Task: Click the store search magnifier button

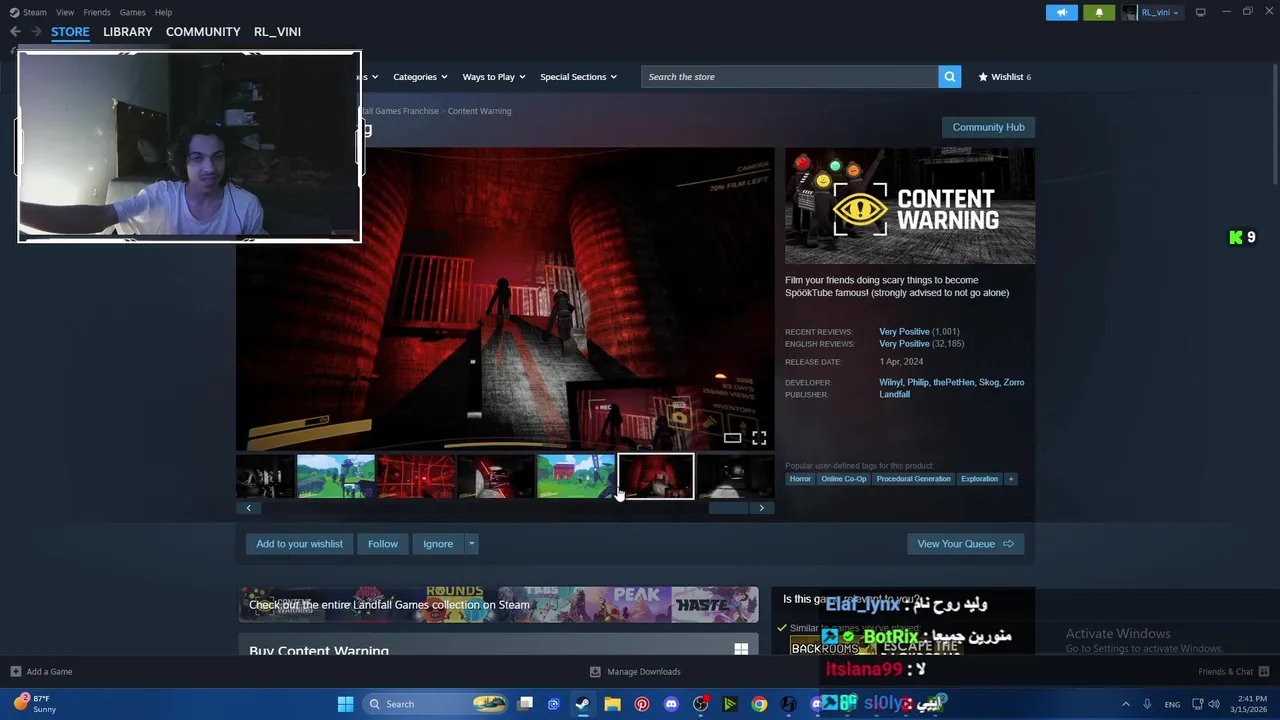Action: tap(950, 77)
